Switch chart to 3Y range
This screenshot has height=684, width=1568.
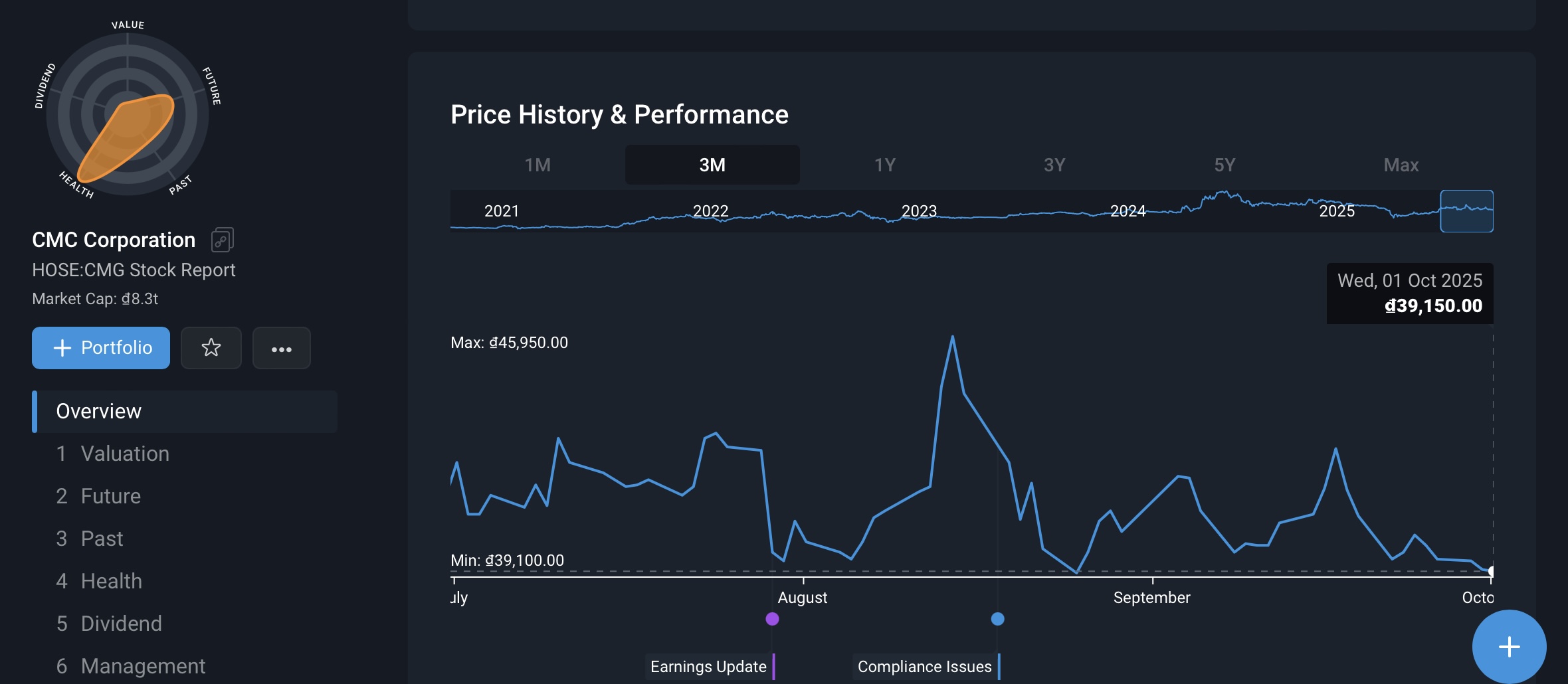point(1054,165)
